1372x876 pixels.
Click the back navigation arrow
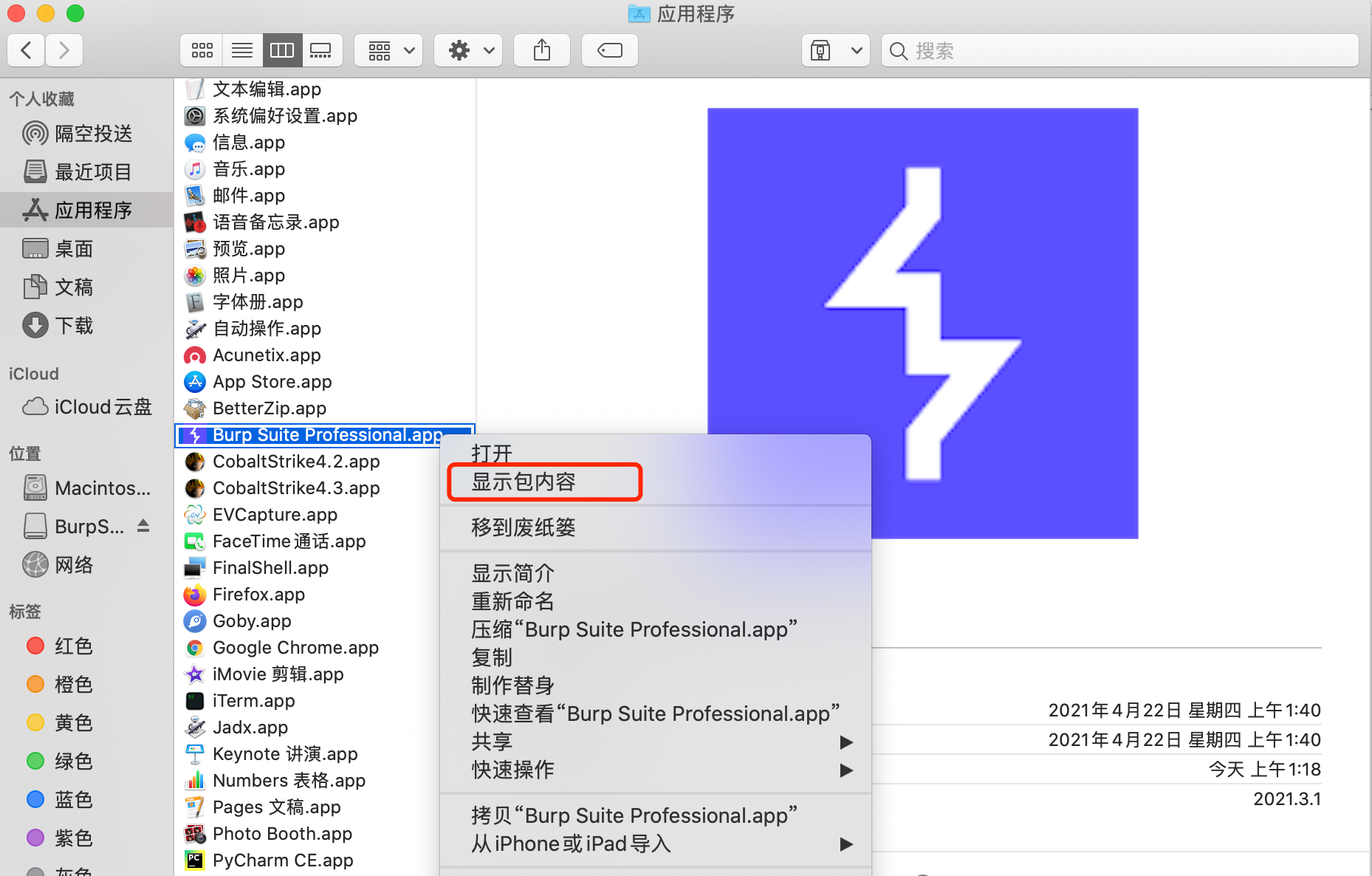click(26, 49)
